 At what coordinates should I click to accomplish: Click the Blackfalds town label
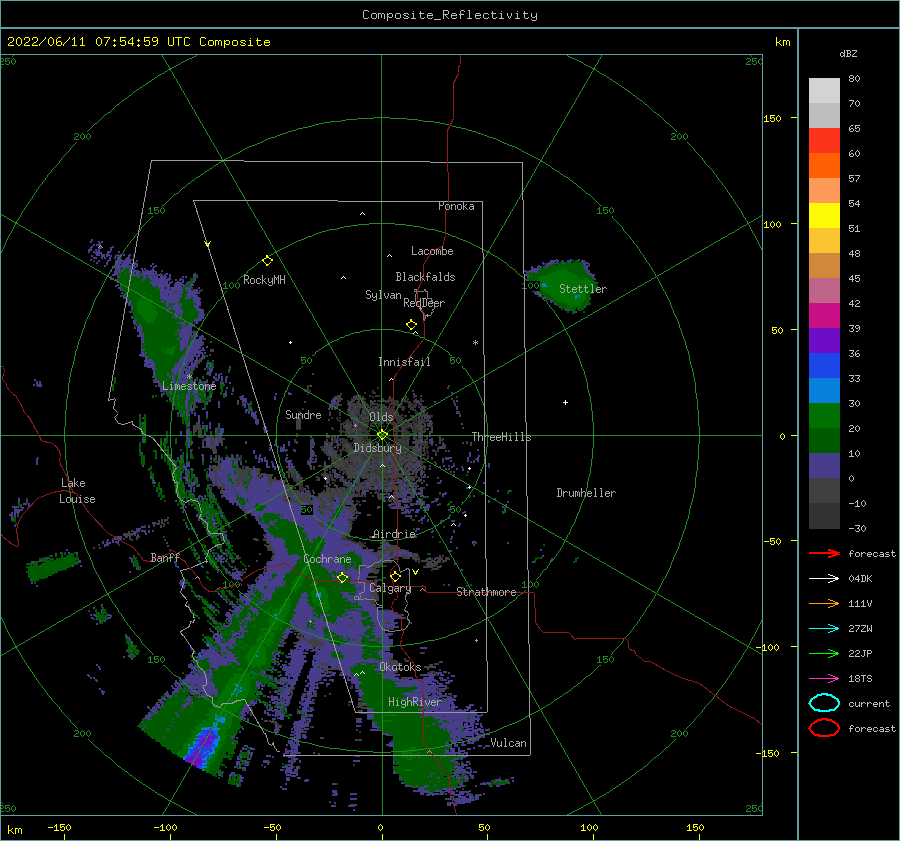click(425, 277)
